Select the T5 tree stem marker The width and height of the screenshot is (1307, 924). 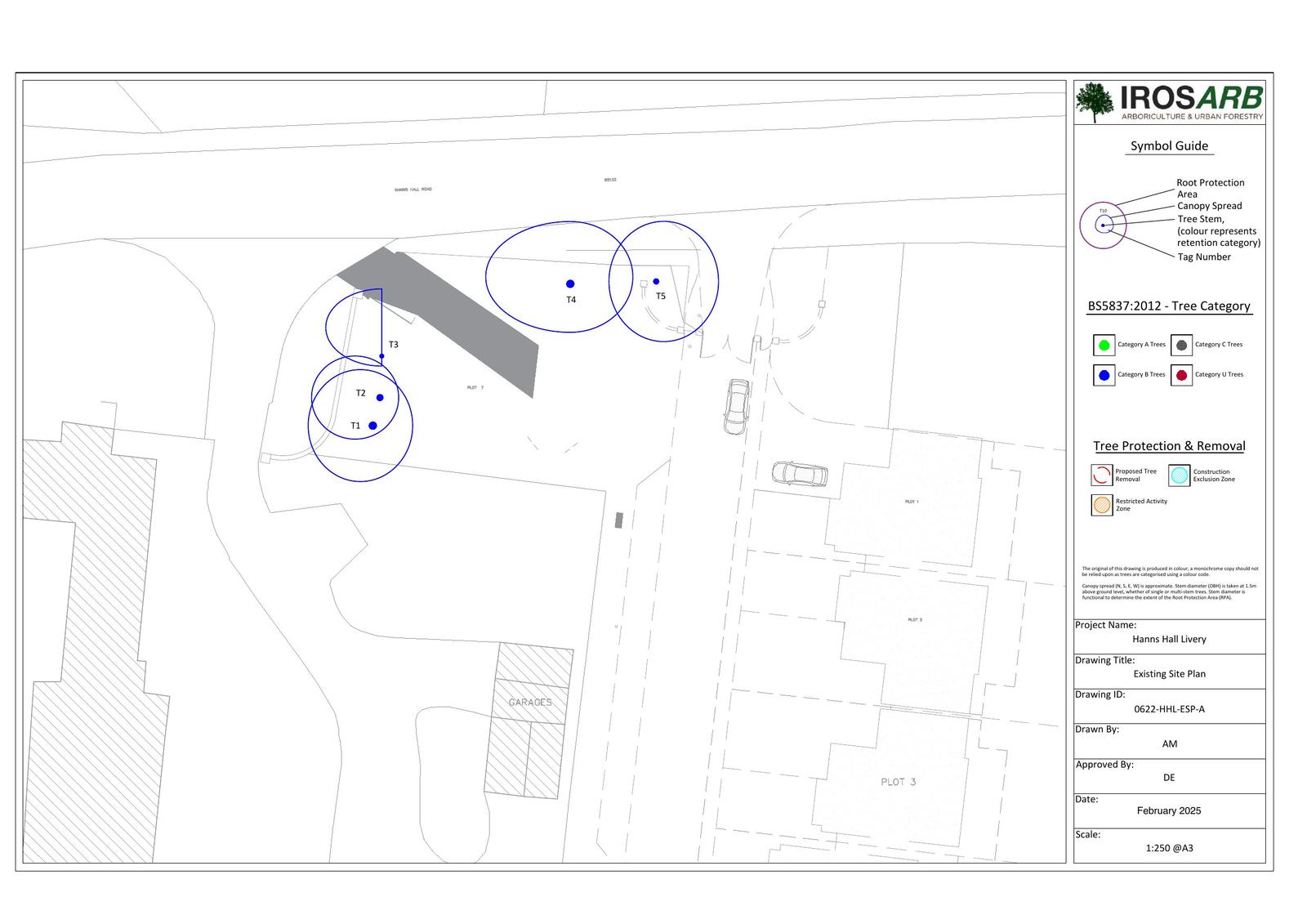(x=656, y=282)
